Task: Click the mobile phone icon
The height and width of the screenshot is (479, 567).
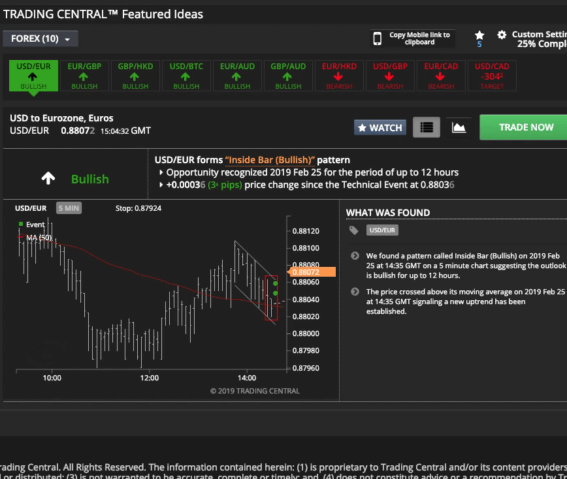Action: [x=377, y=38]
